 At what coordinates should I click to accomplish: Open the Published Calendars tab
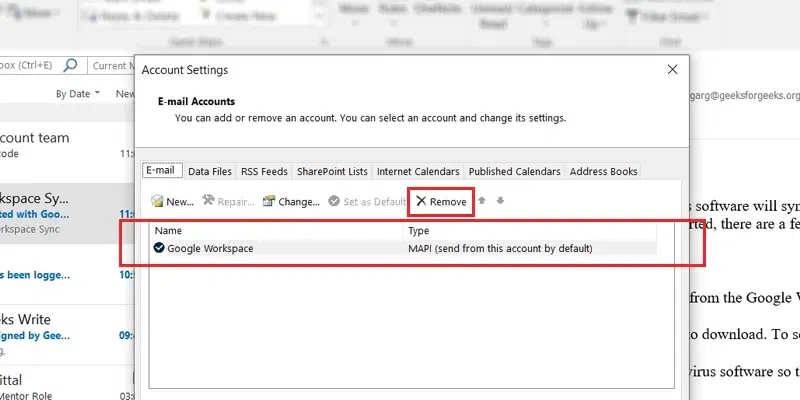pyautogui.click(x=514, y=172)
